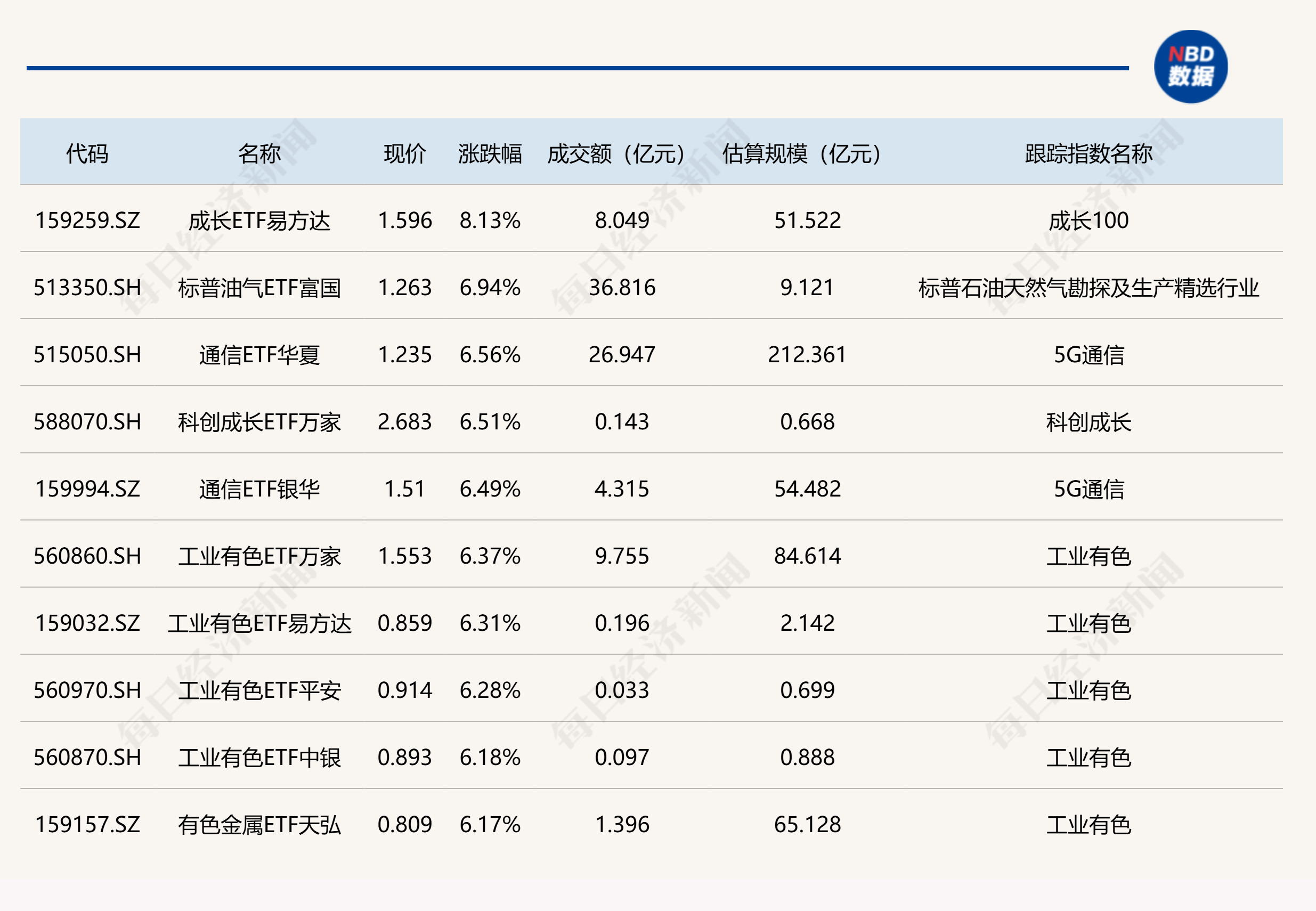The width and height of the screenshot is (1316, 911).
Task: Select the 跟踪指数名称 column header
Action: (1088, 153)
